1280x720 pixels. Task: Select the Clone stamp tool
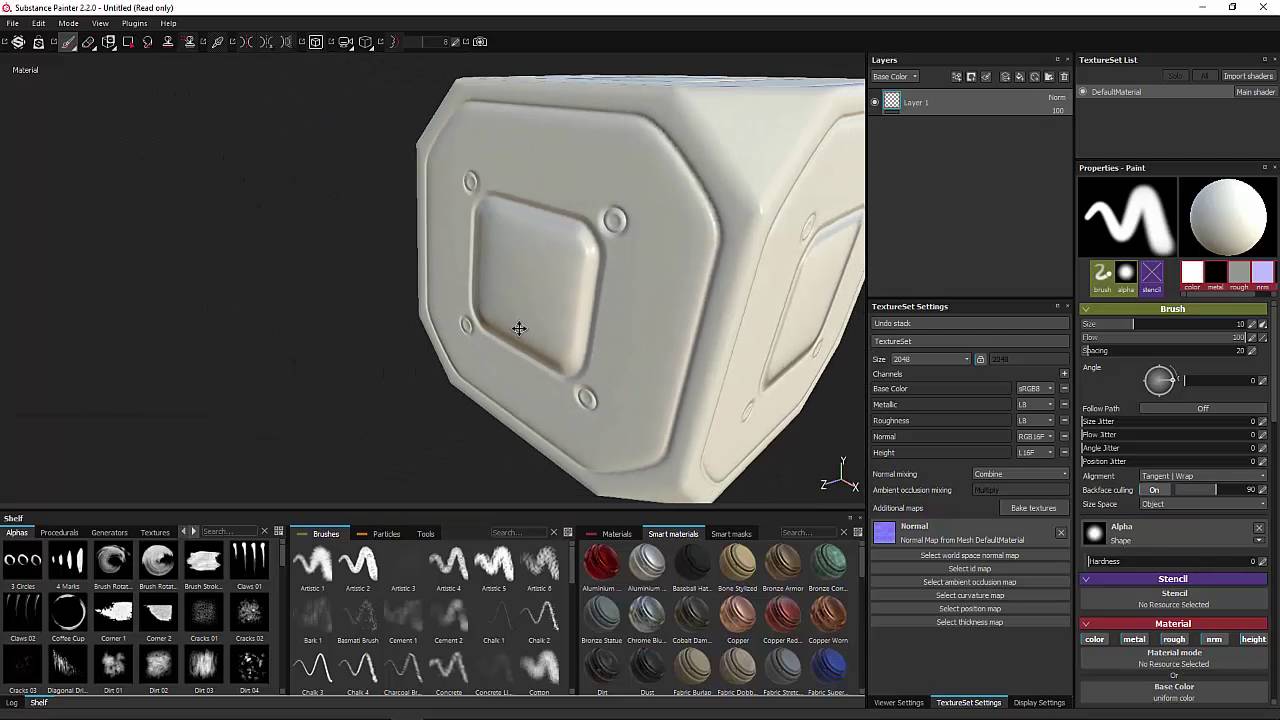pyautogui.click(x=167, y=42)
